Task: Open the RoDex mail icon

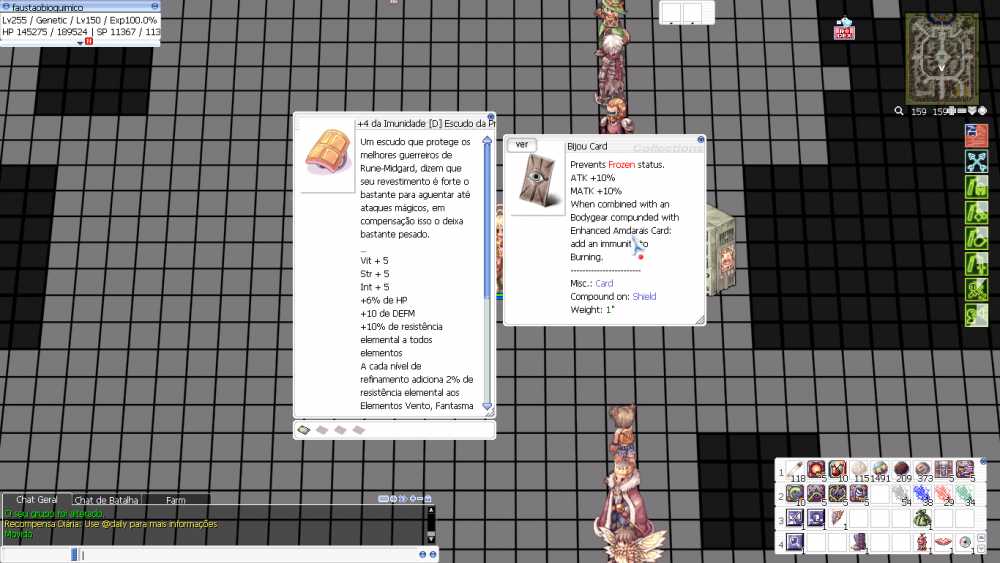Action: coord(844,29)
